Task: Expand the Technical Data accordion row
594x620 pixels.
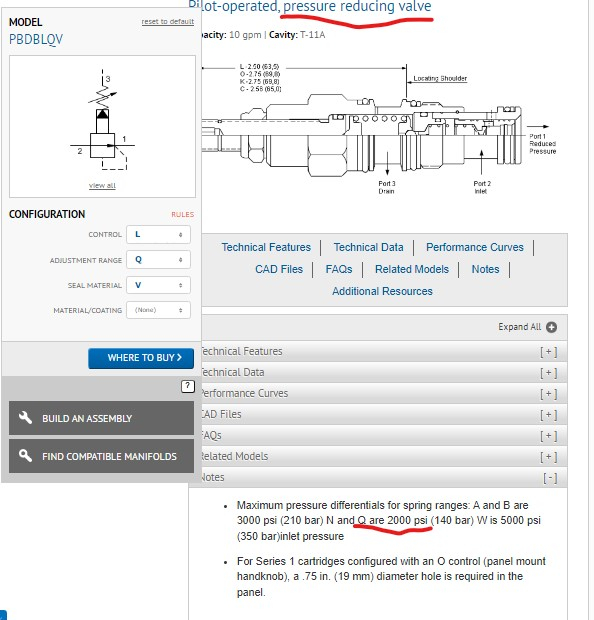Action: [384, 372]
